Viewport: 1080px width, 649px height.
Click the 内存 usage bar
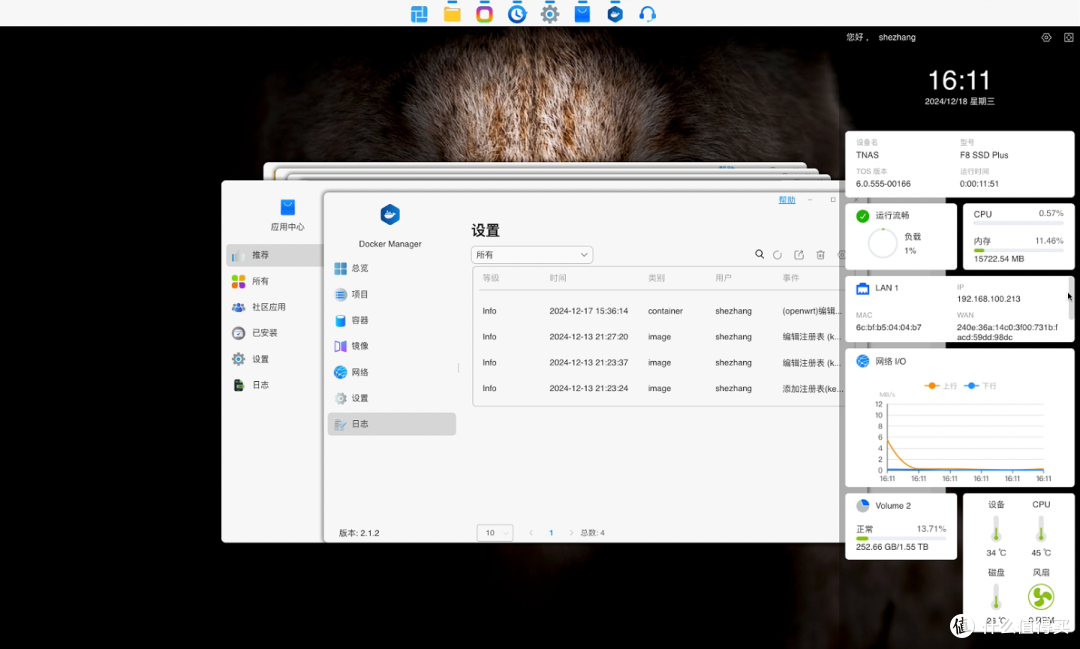pyautogui.click(x=1019, y=250)
